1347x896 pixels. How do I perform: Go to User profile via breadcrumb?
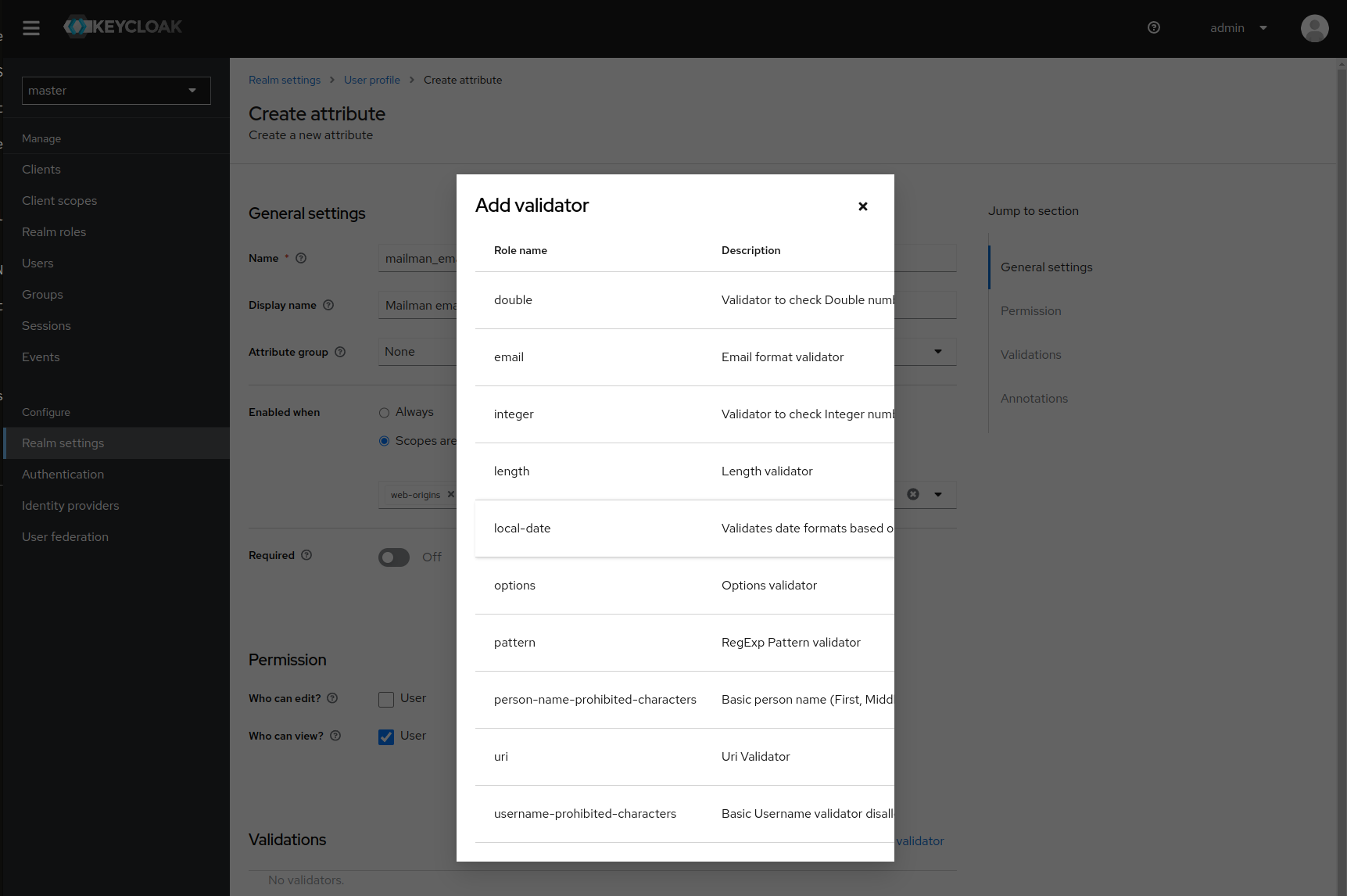point(371,80)
